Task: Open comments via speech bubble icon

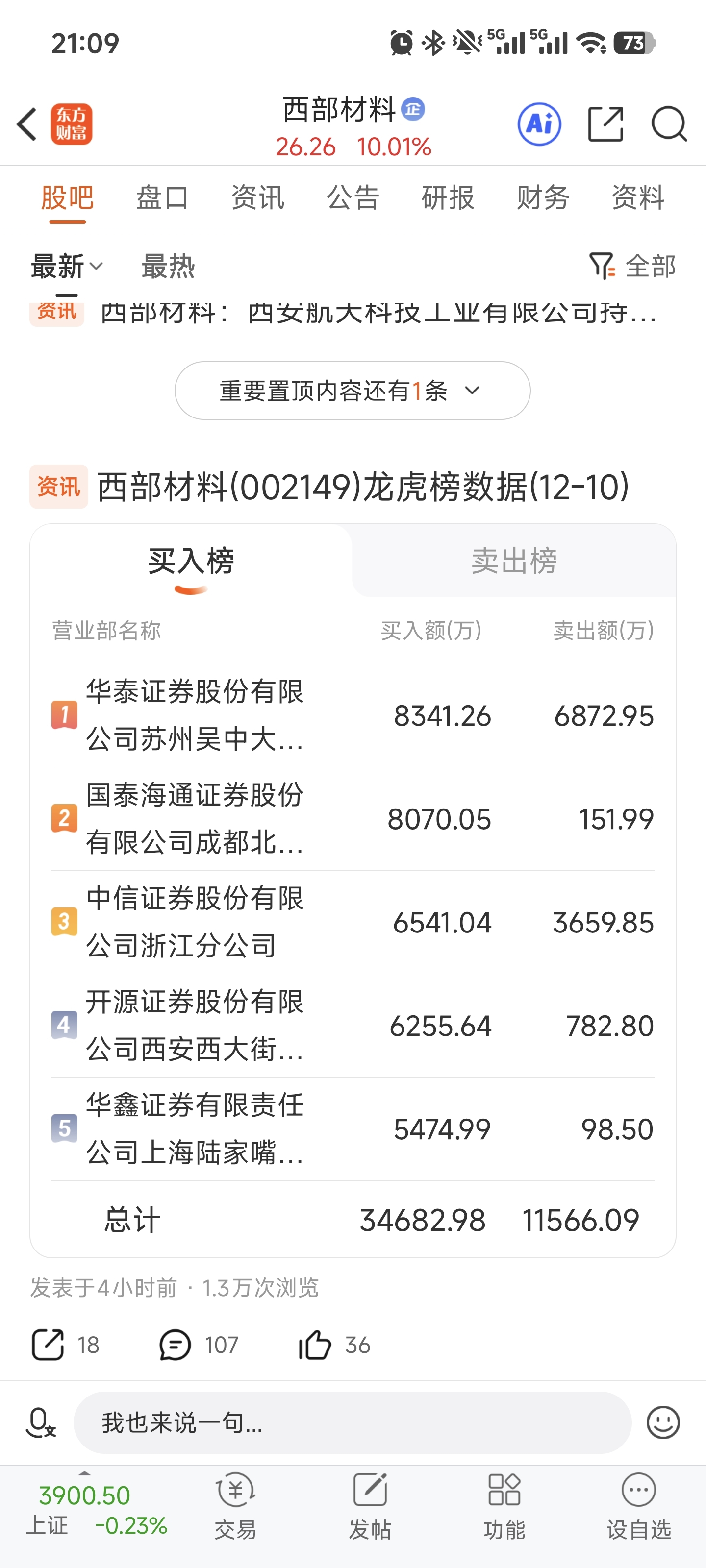Action: pos(176,1345)
